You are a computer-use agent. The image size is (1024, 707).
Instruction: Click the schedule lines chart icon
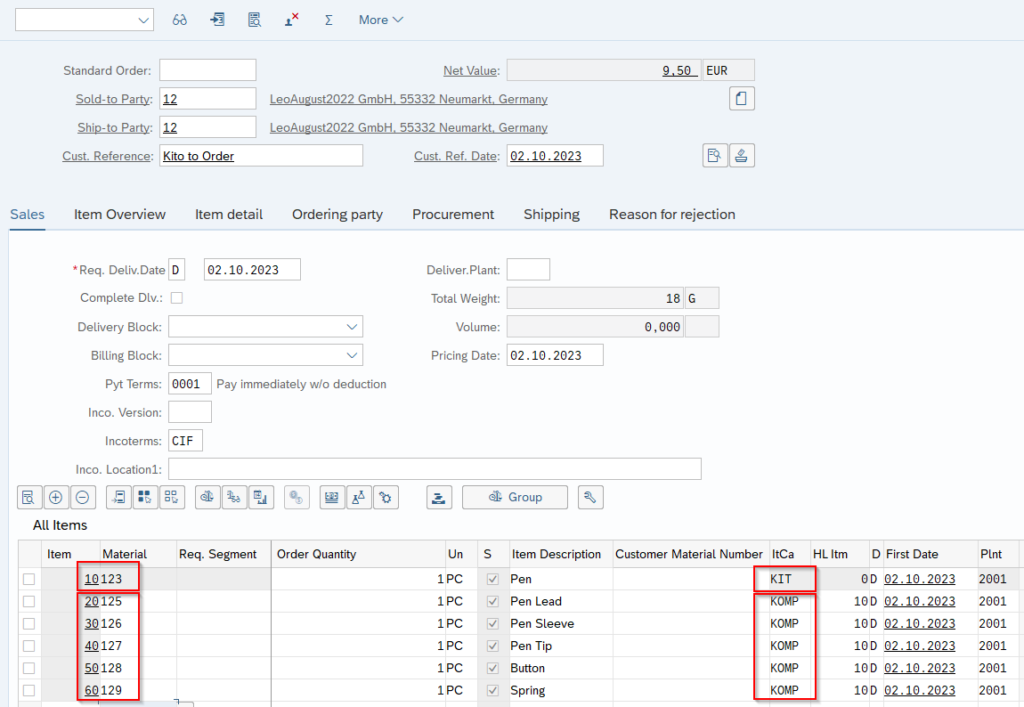coord(261,497)
